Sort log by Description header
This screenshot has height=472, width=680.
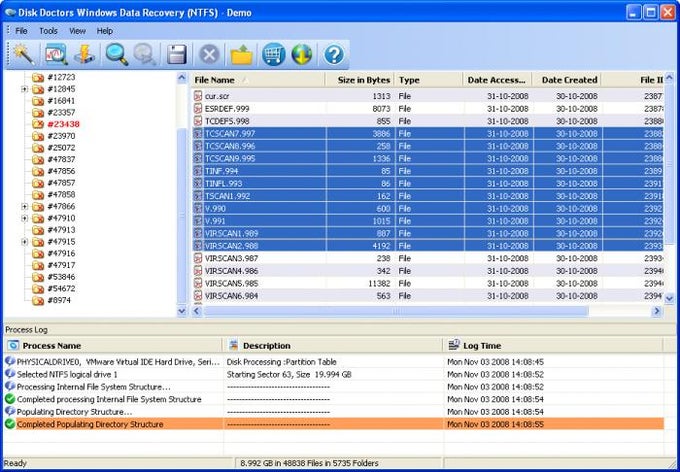pyautogui.click(x=333, y=346)
